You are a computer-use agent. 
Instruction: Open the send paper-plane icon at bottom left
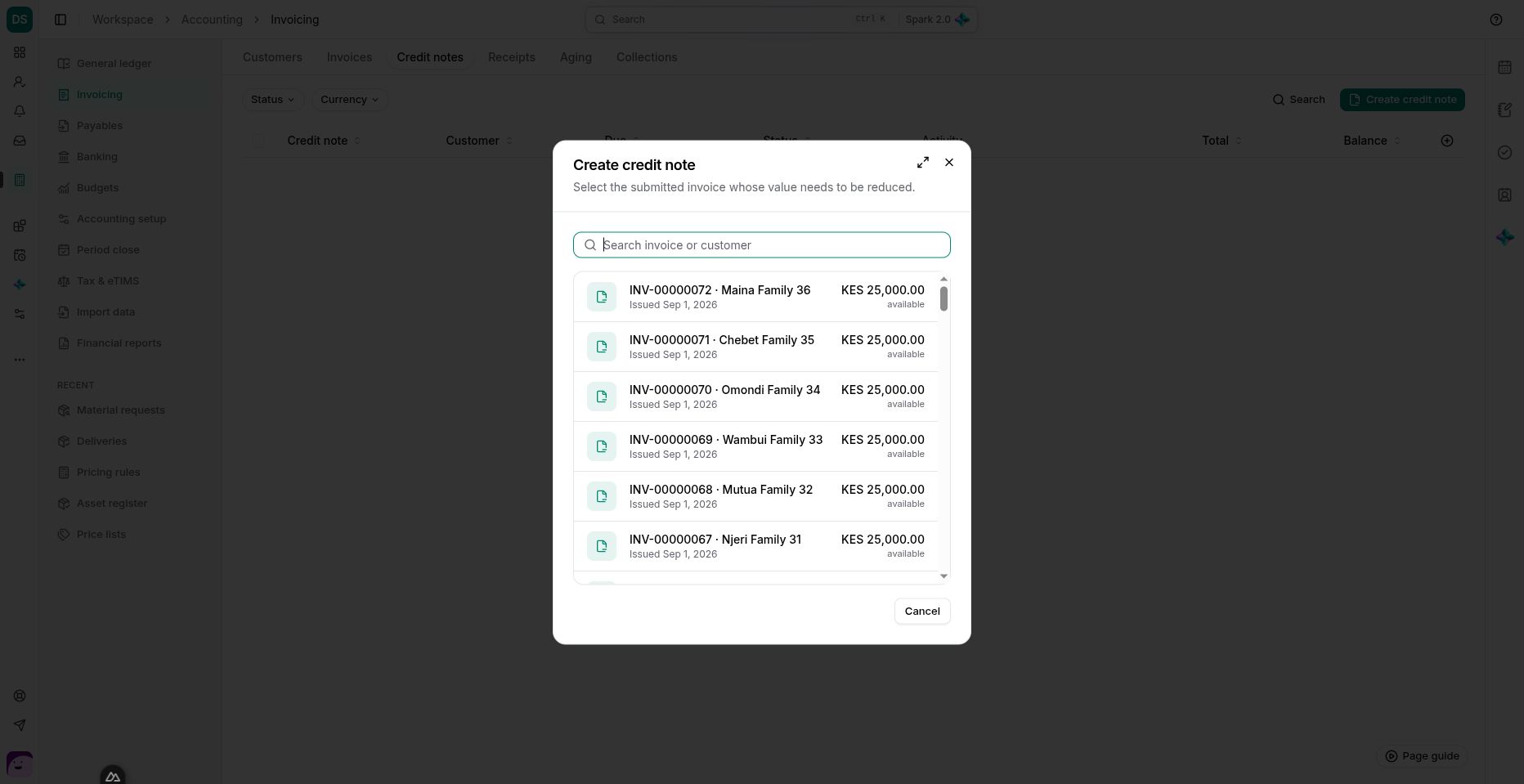point(20,725)
